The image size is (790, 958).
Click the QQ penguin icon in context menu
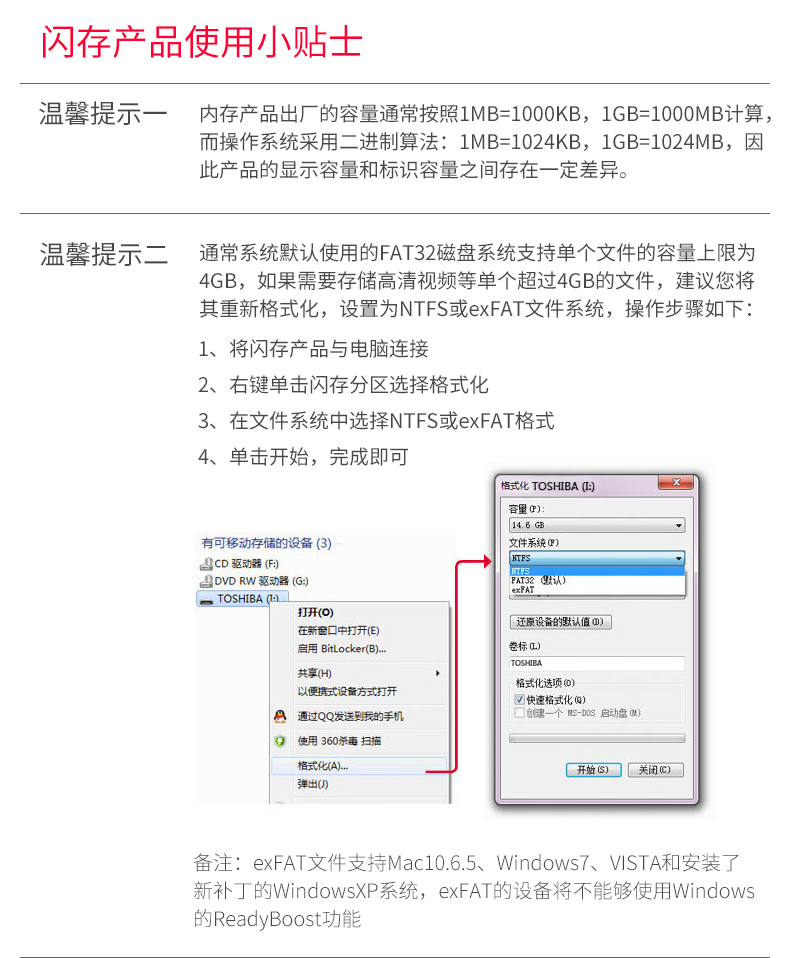tap(280, 716)
